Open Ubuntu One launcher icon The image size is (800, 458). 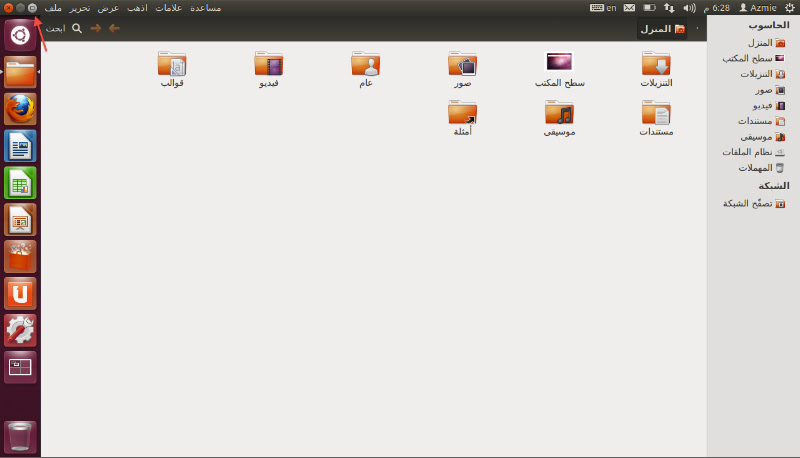[x=20, y=293]
